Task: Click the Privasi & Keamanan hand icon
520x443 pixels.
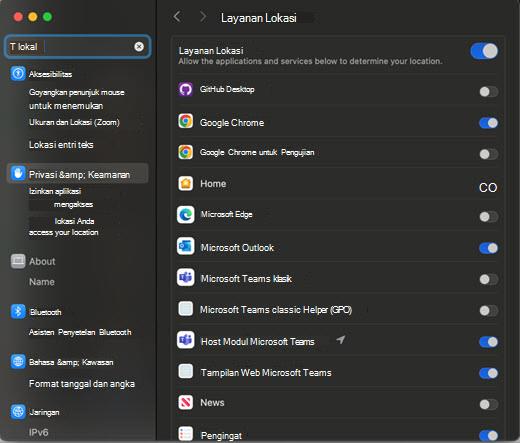Action: click(x=18, y=173)
